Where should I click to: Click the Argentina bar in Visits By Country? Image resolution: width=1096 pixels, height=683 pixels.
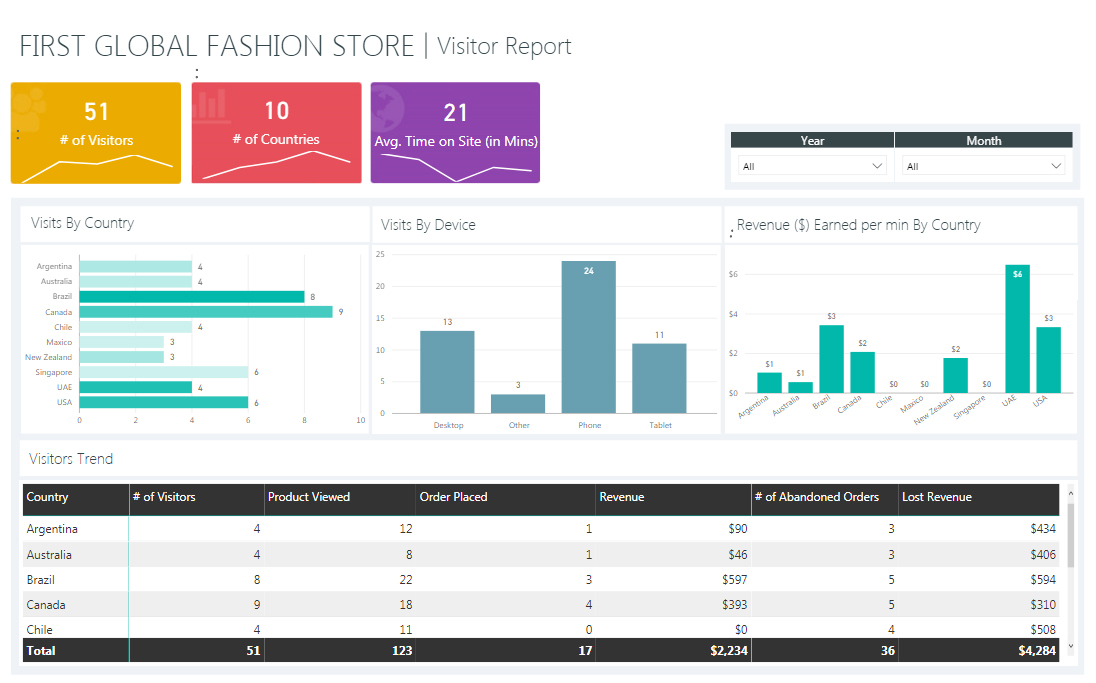[136, 266]
